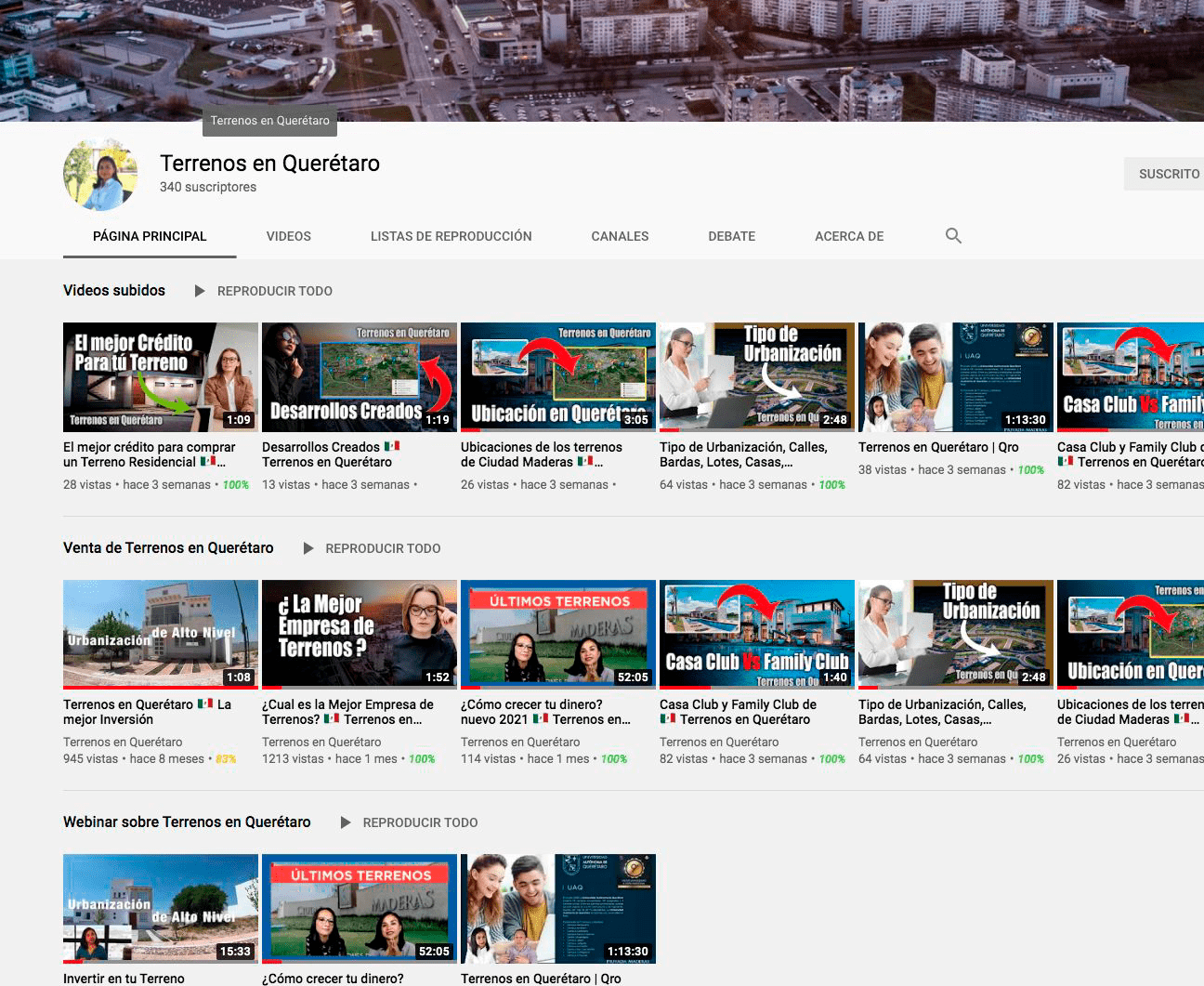The height and width of the screenshot is (986, 1204).
Task: Play all in Venta de Terrenos section
Action: (x=372, y=548)
